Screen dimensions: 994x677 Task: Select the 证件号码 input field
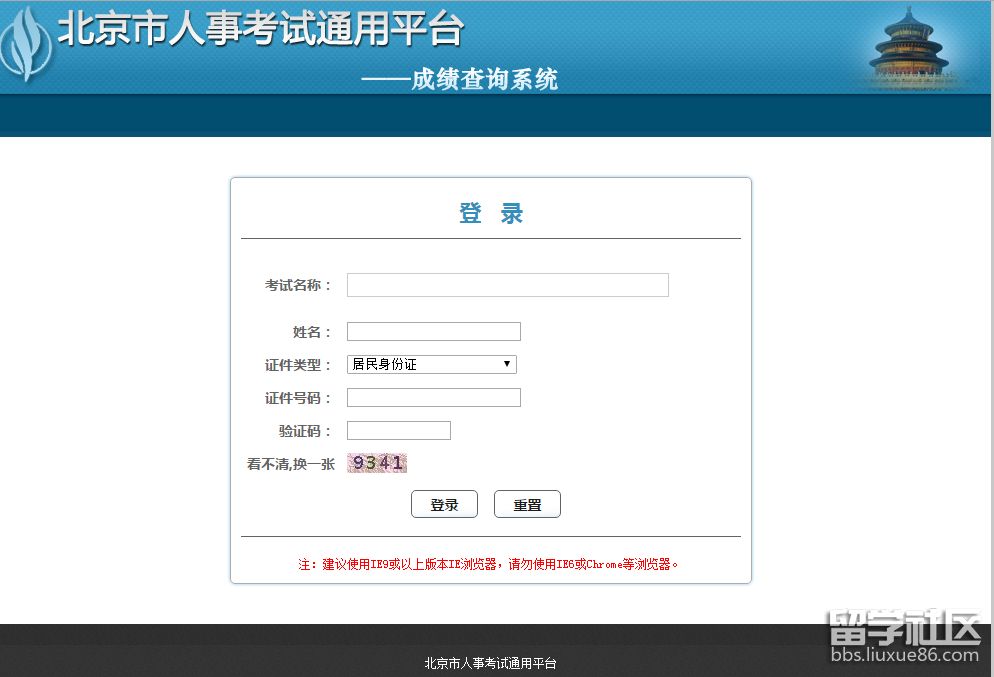pyautogui.click(x=433, y=398)
